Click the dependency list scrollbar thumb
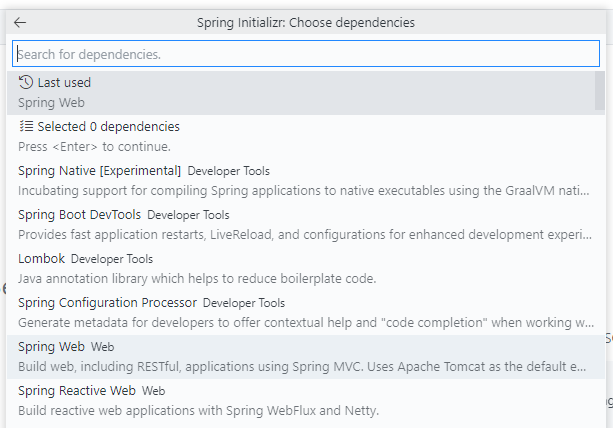613x428 pixels. [600, 91]
